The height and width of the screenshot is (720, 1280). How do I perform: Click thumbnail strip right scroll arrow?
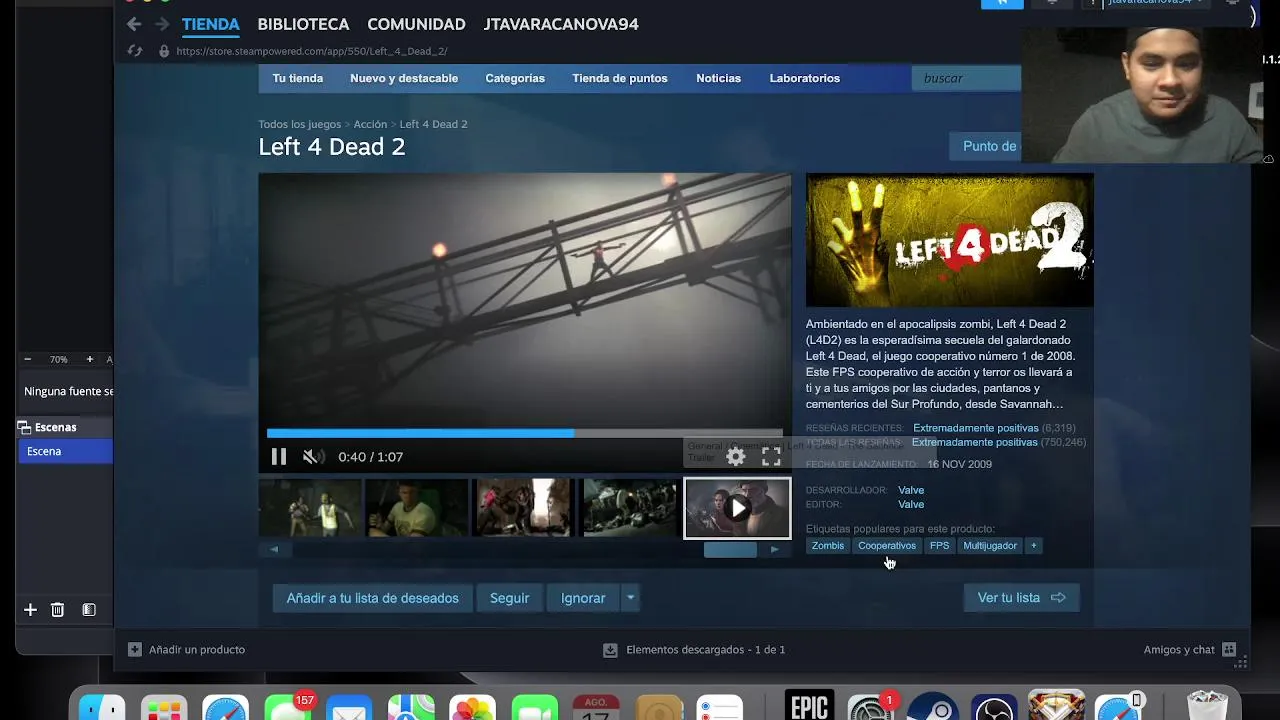tap(774, 549)
